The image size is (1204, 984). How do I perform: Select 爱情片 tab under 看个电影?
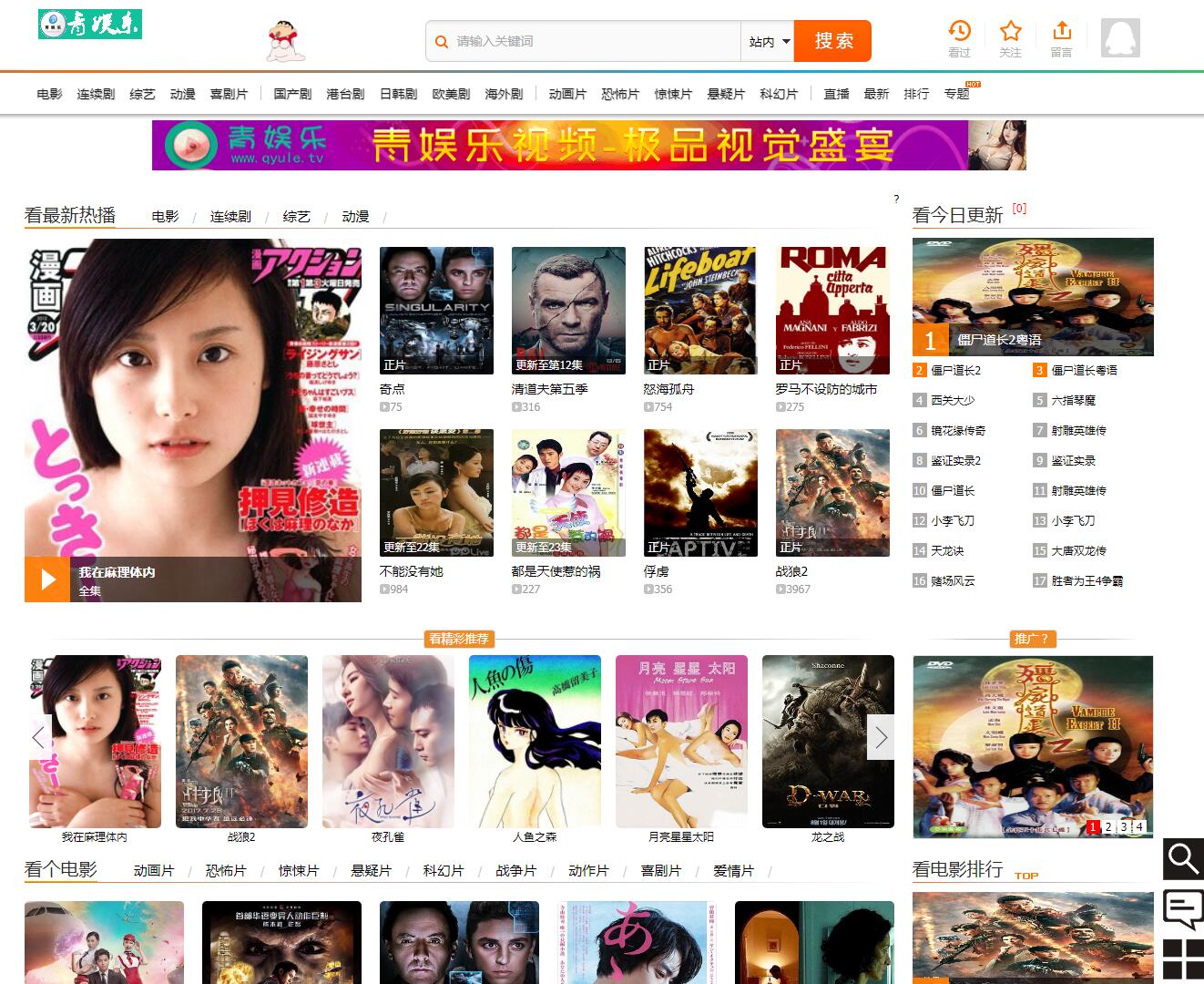733,871
